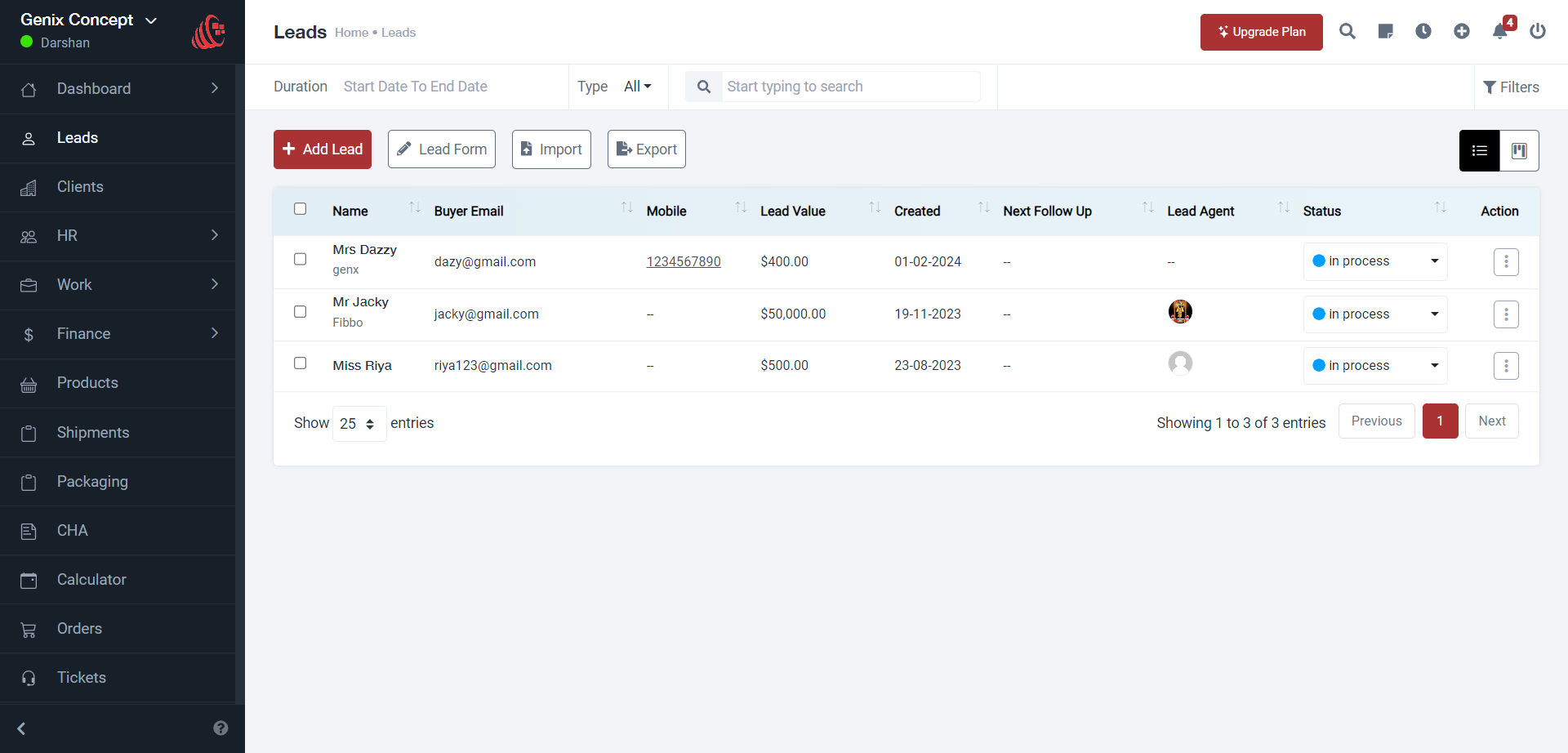Screen dimensions: 1568x753
Task: Open the Start Date To End Date picker
Action: coord(416,87)
